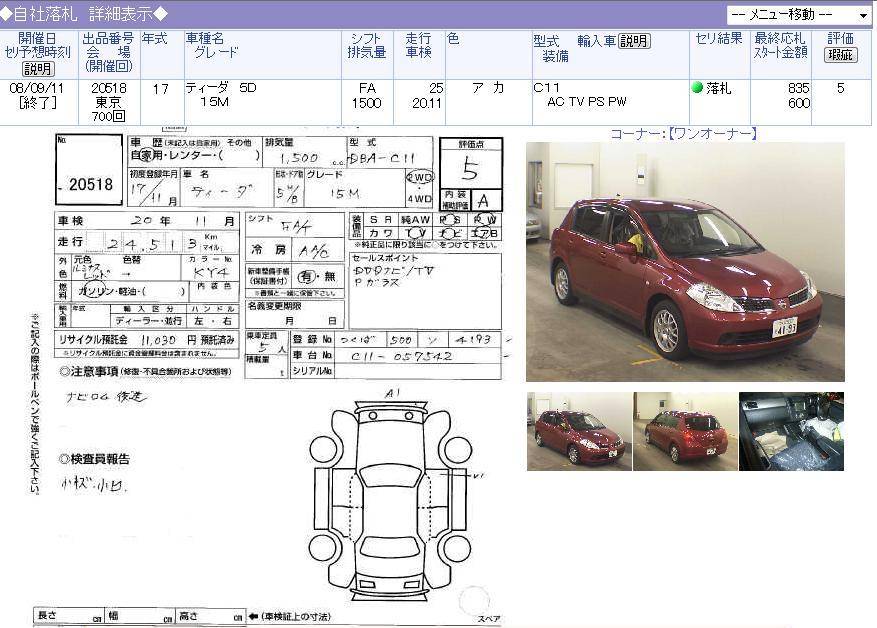
Task: Click the 色 column header
Action: pos(453,39)
